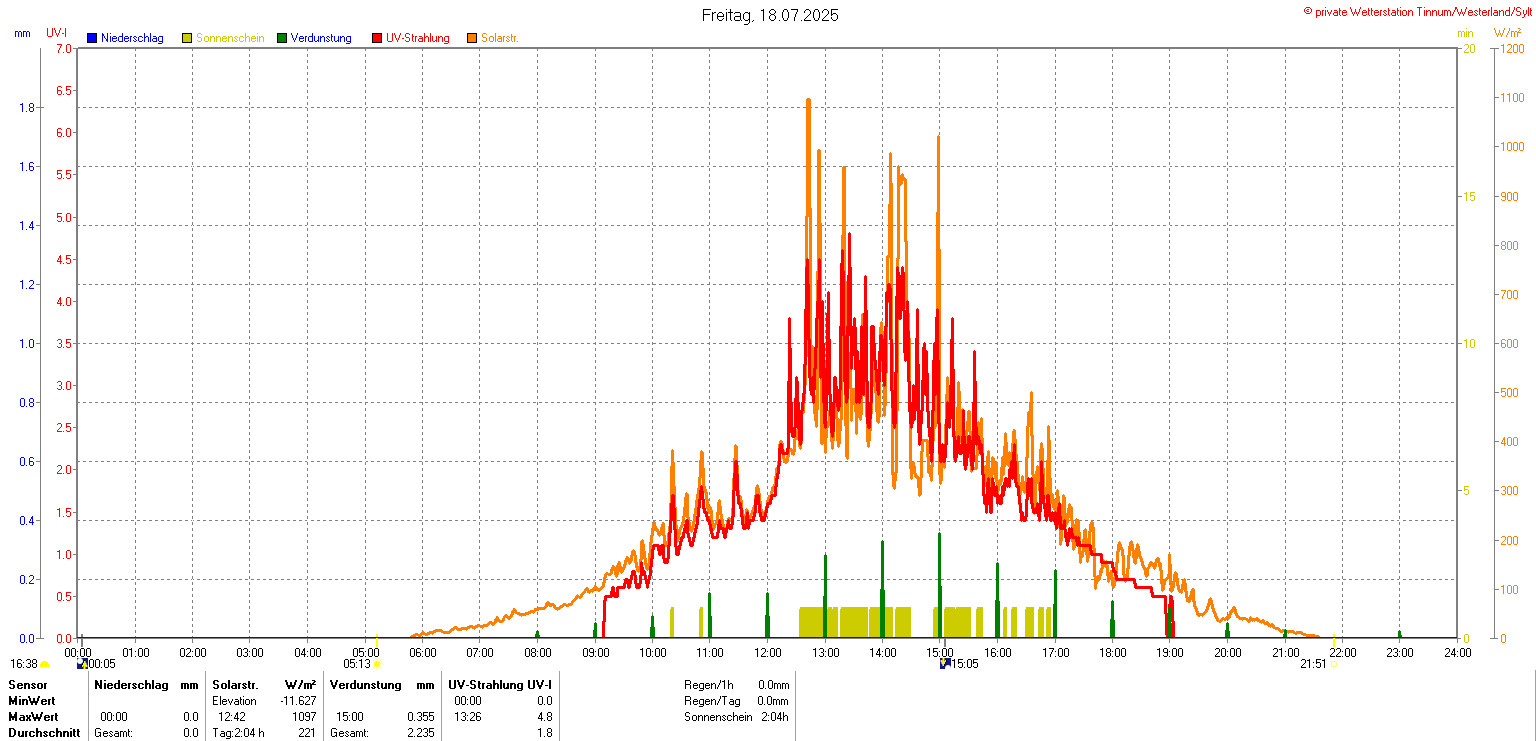Open the private Wetterstation Tinnum/Westerland/Sylt credit
Image resolution: width=1536 pixels, height=741 pixels.
point(1418,11)
